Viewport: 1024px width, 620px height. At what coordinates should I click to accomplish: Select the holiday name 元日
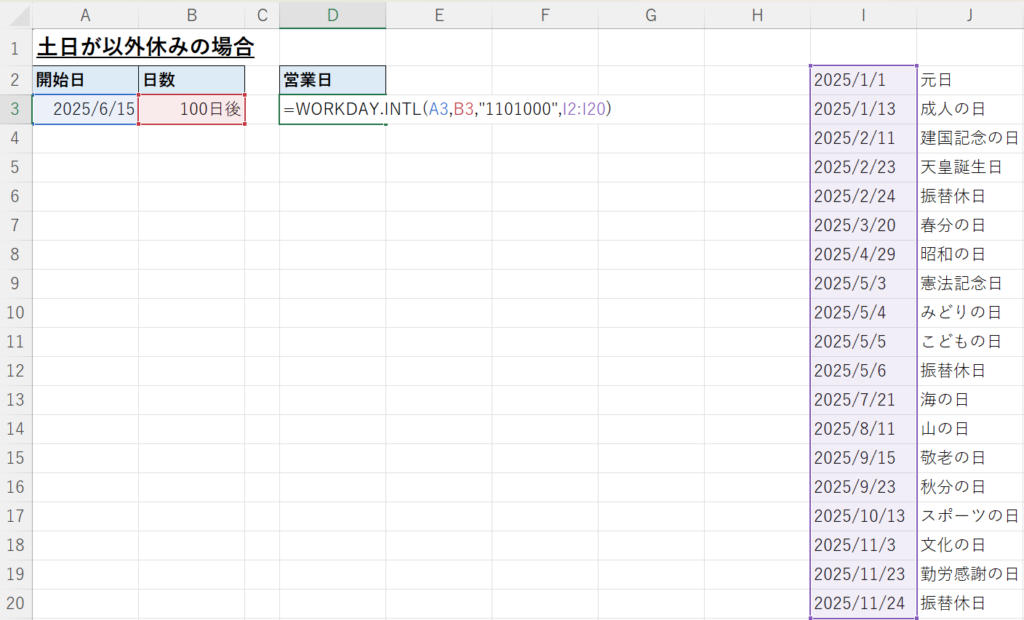pos(936,80)
